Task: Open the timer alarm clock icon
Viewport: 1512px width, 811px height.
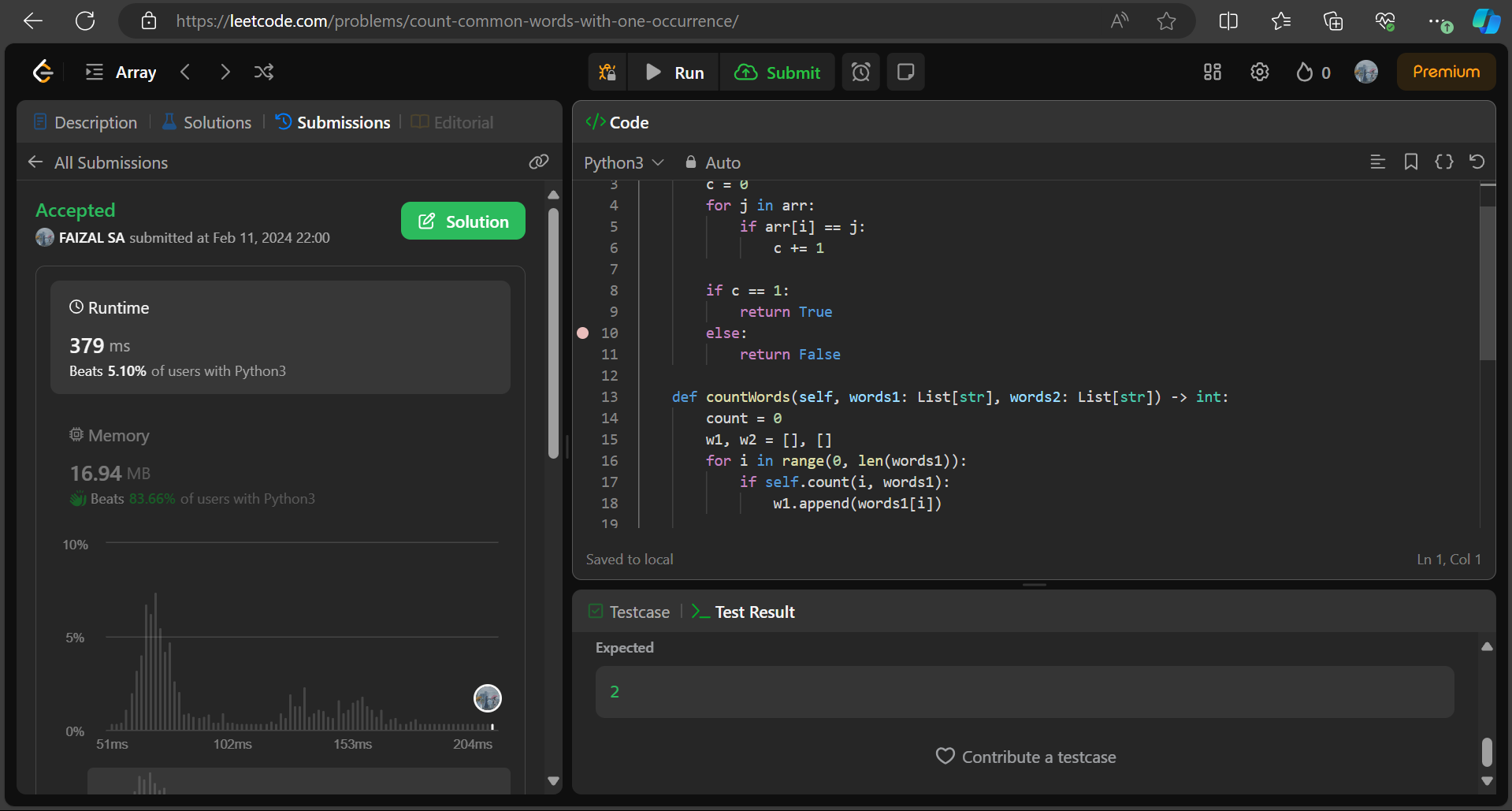Action: [x=861, y=73]
